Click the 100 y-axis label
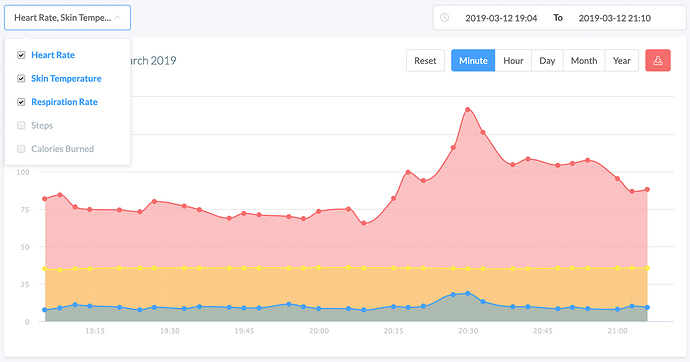 (x=23, y=172)
